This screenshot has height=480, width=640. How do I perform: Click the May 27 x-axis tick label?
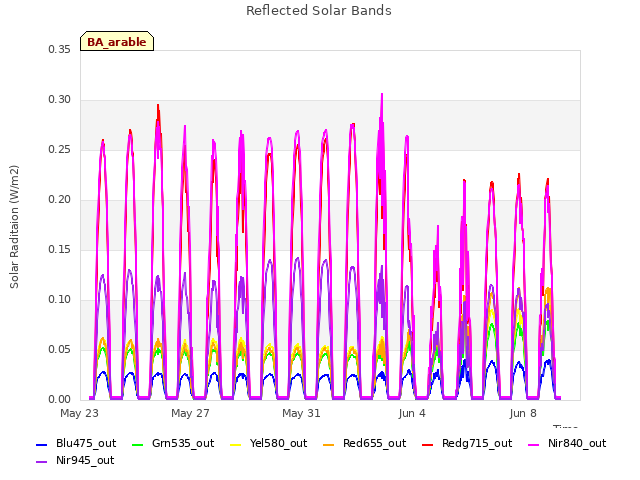190,413
